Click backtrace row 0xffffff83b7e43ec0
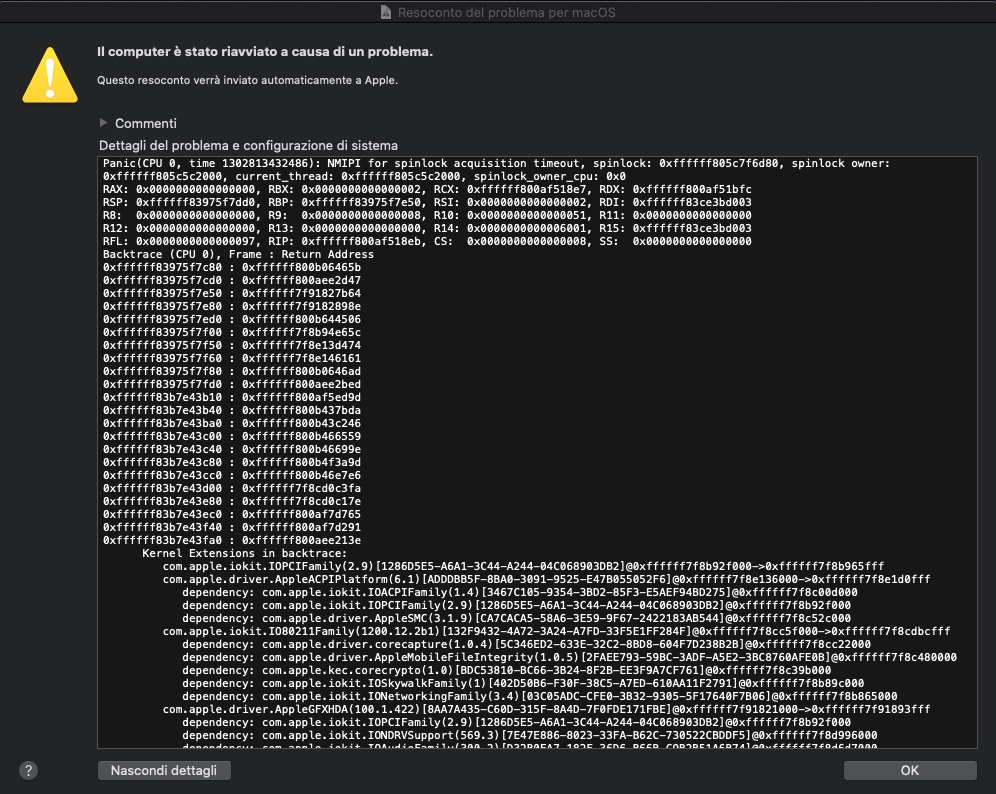The height and width of the screenshot is (794, 996). pyautogui.click(x=232, y=515)
